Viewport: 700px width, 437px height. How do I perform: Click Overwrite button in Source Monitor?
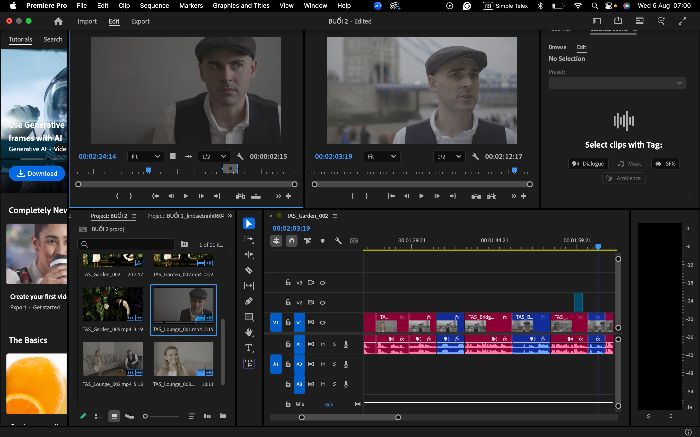[x=256, y=196]
